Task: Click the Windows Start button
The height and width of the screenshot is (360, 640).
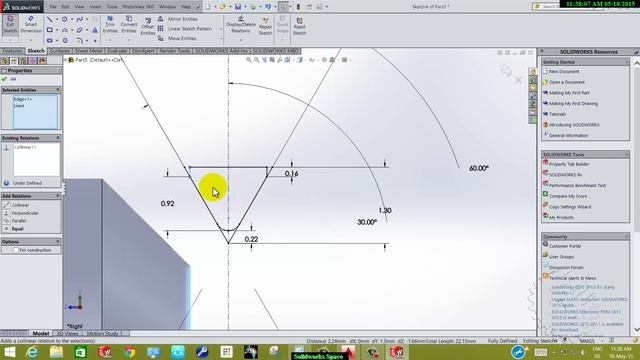Action: click(x=9, y=352)
